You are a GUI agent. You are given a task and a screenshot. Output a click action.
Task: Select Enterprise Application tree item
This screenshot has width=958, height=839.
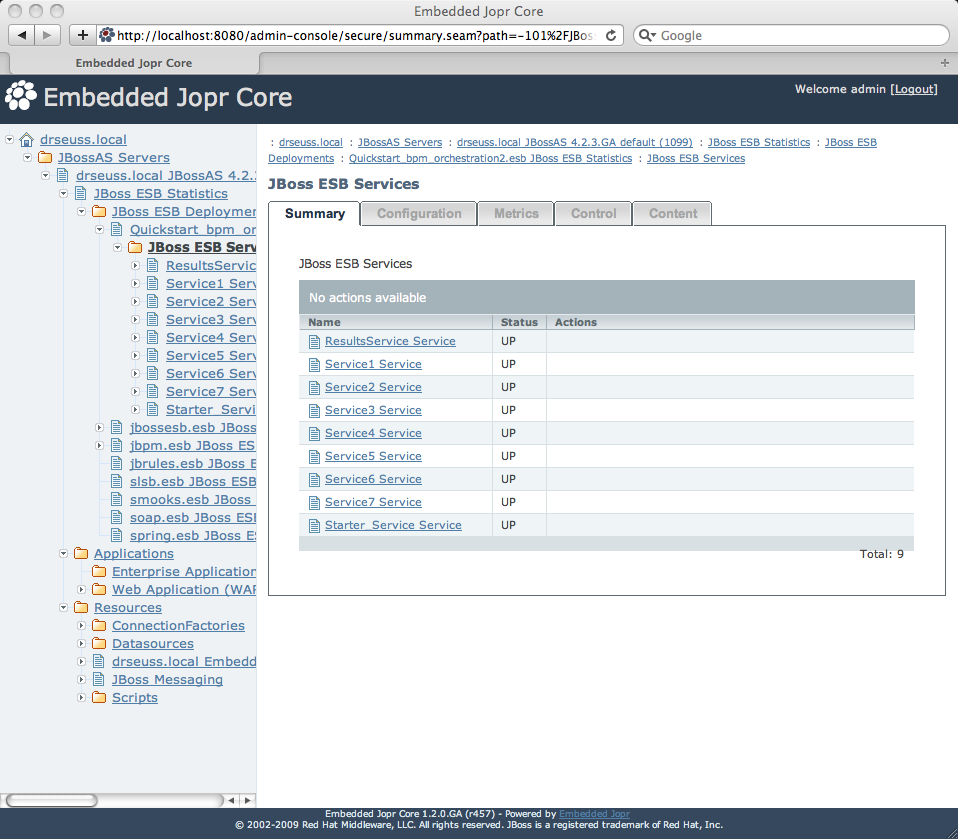coord(184,571)
